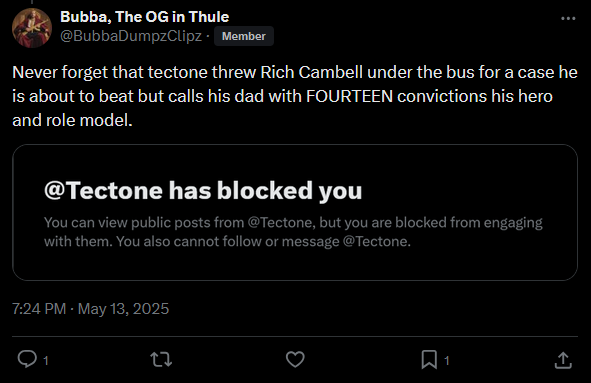Open the display name 'Bubba, The OG in Thule'
The height and width of the screenshot is (383, 591).
pyautogui.click(x=144, y=17)
